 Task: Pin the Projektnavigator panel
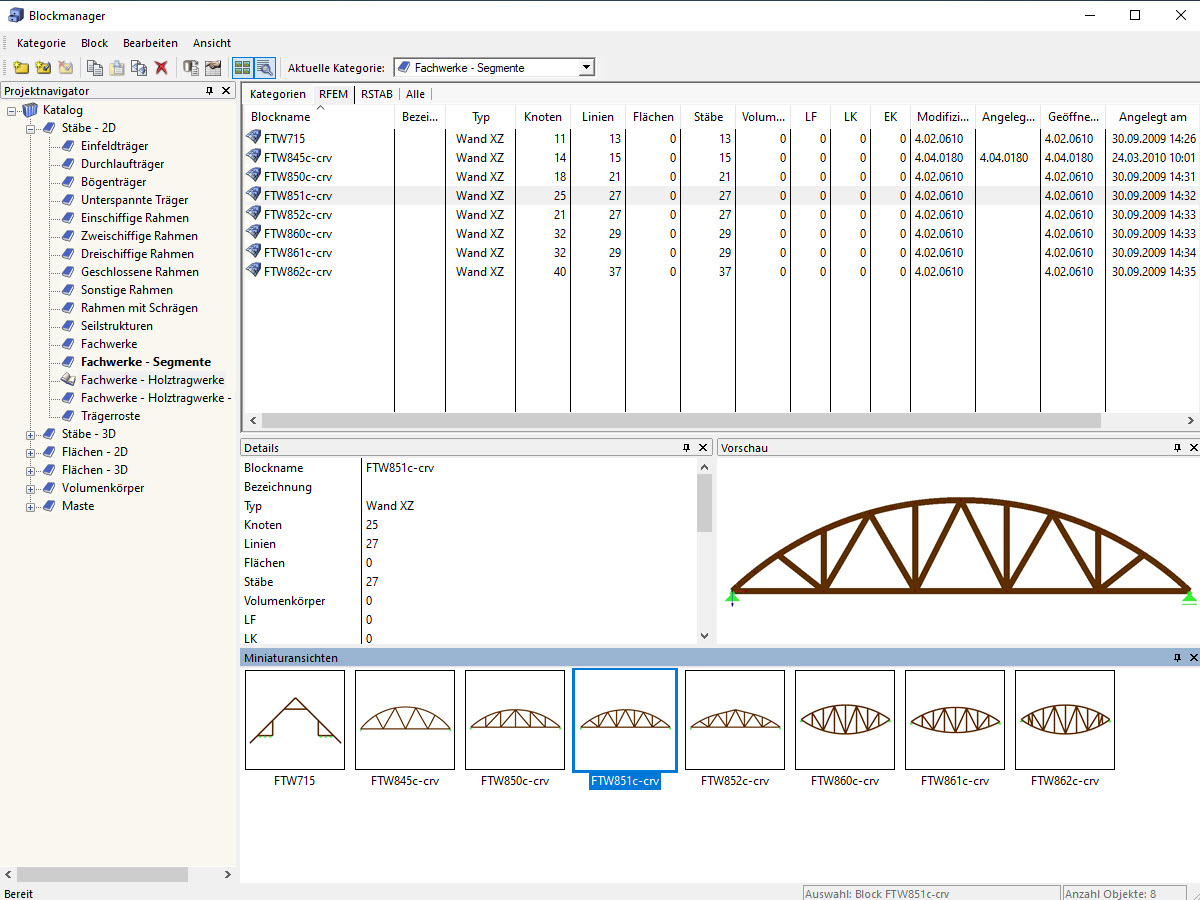(210, 91)
